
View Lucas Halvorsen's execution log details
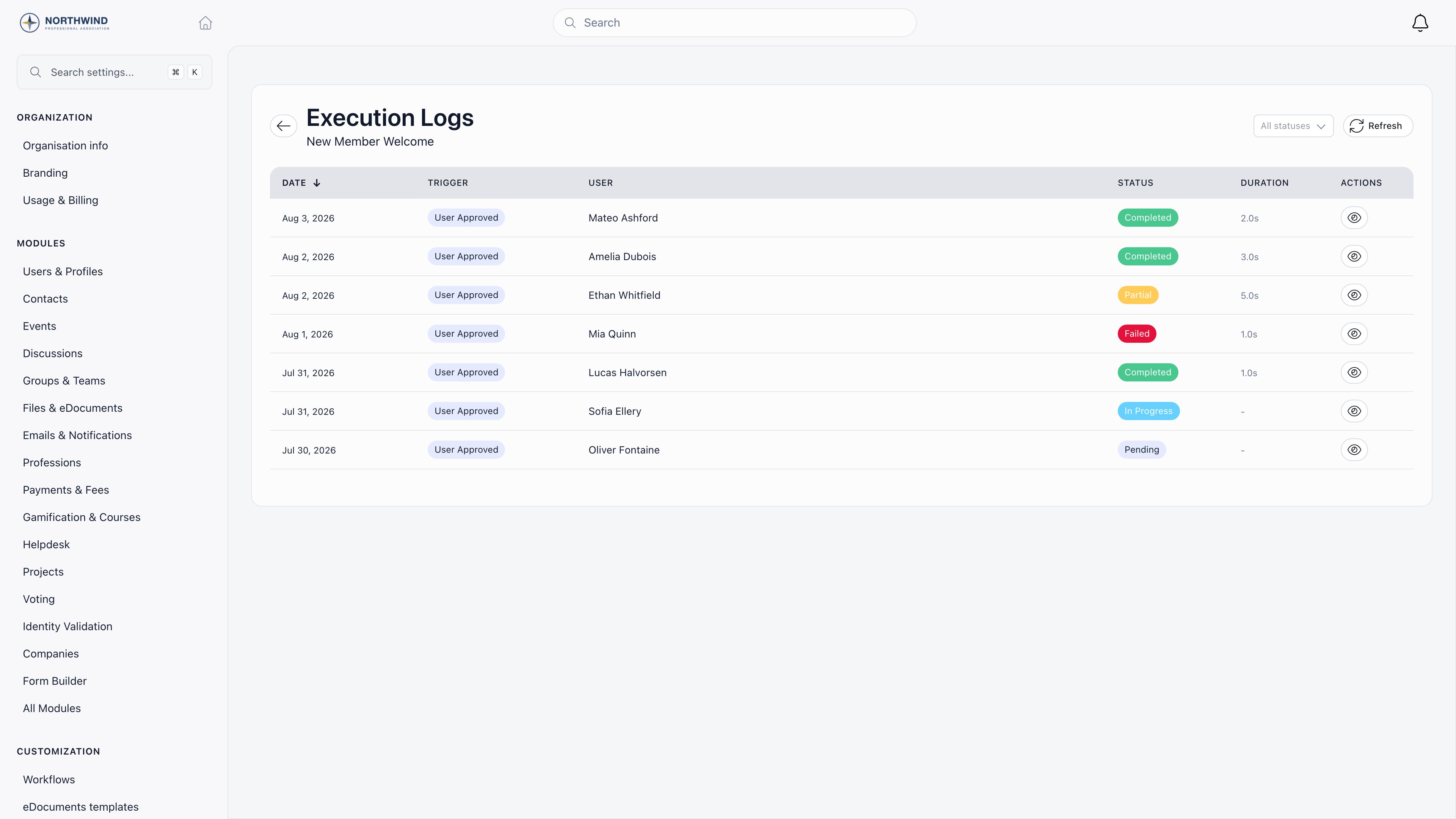[1354, 372]
